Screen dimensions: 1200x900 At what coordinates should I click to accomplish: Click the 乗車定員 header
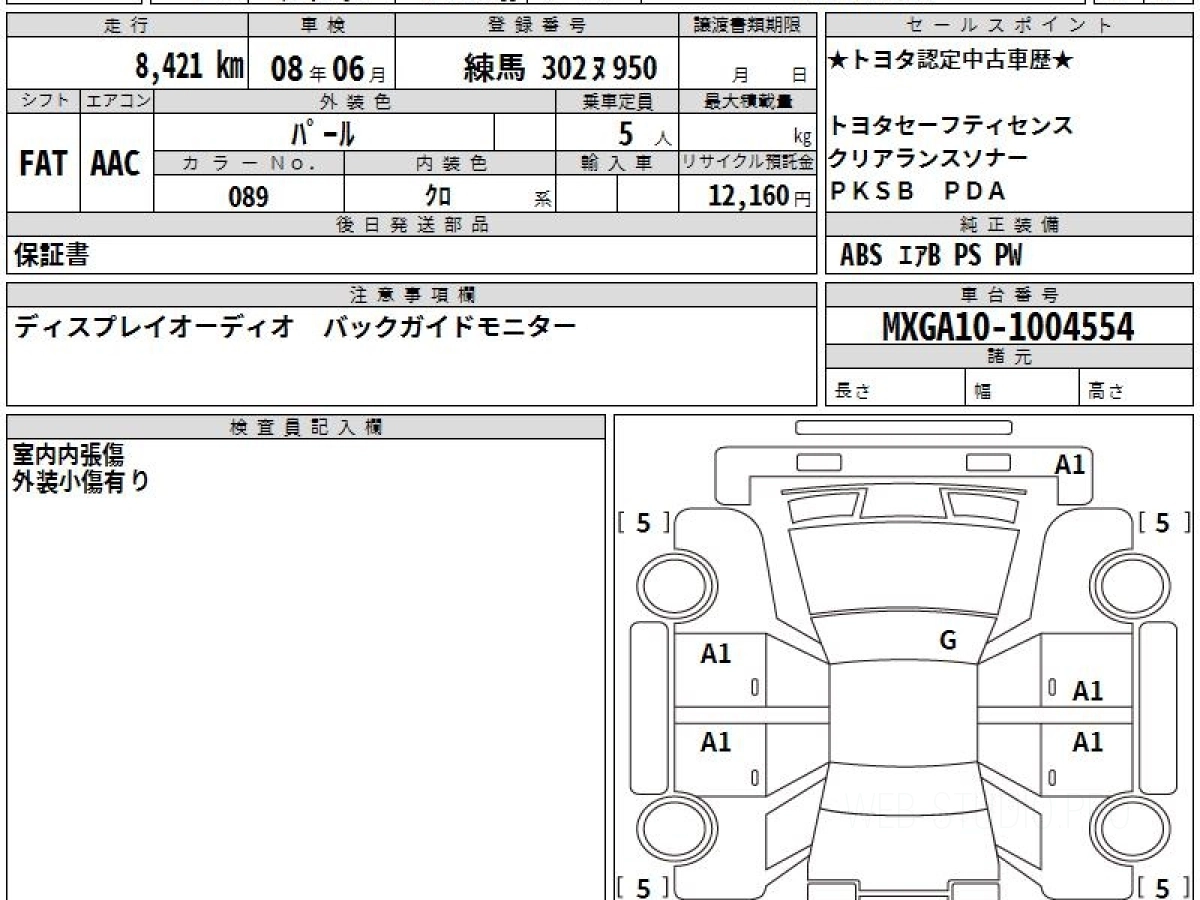click(x=617, y=101)
